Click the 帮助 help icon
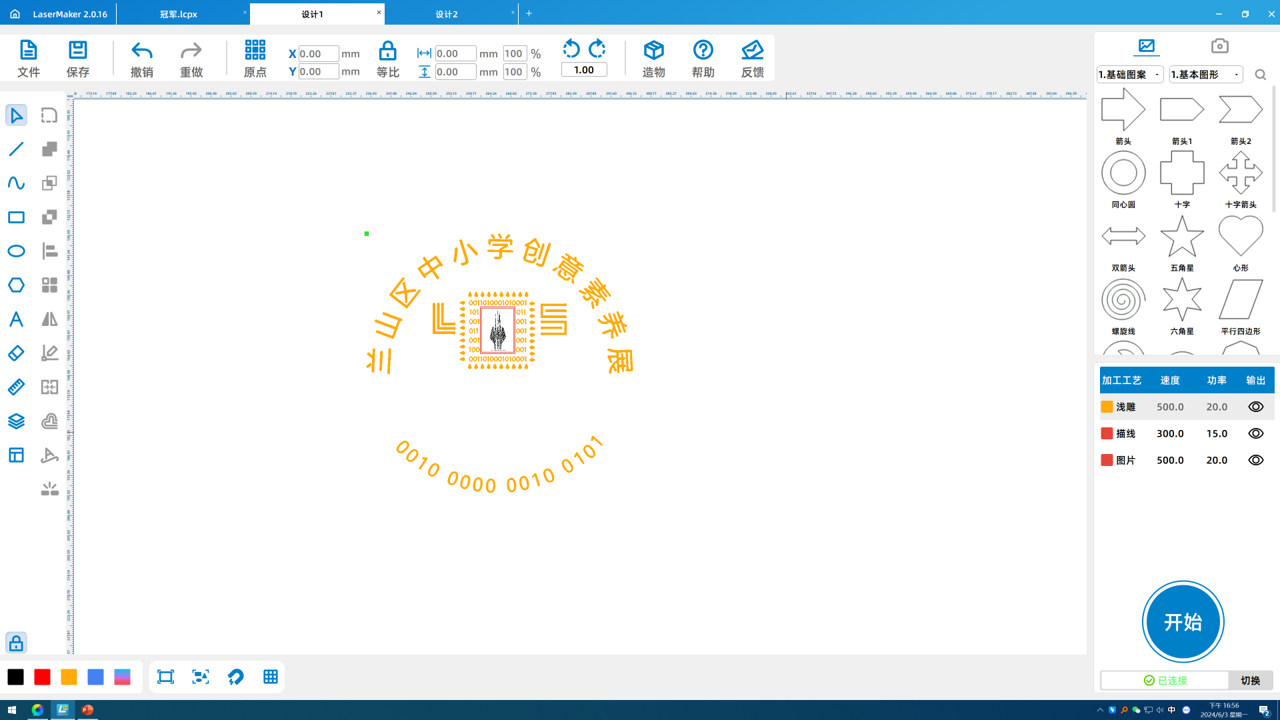The height and width of the screenshot is (720, 1280). tap(702, 57)
